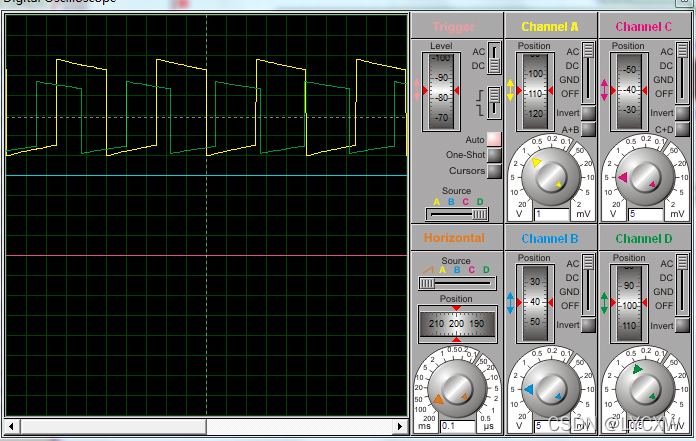This screenshot has width=696, height=441.
Task: Click the Channel C panel heading
Action: [x=644, y=27]
